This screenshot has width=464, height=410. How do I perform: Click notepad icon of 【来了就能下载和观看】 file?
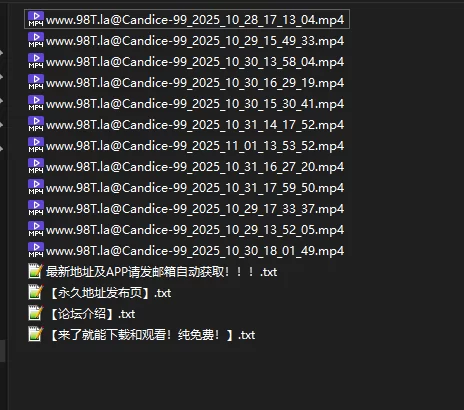click(36, 334)
